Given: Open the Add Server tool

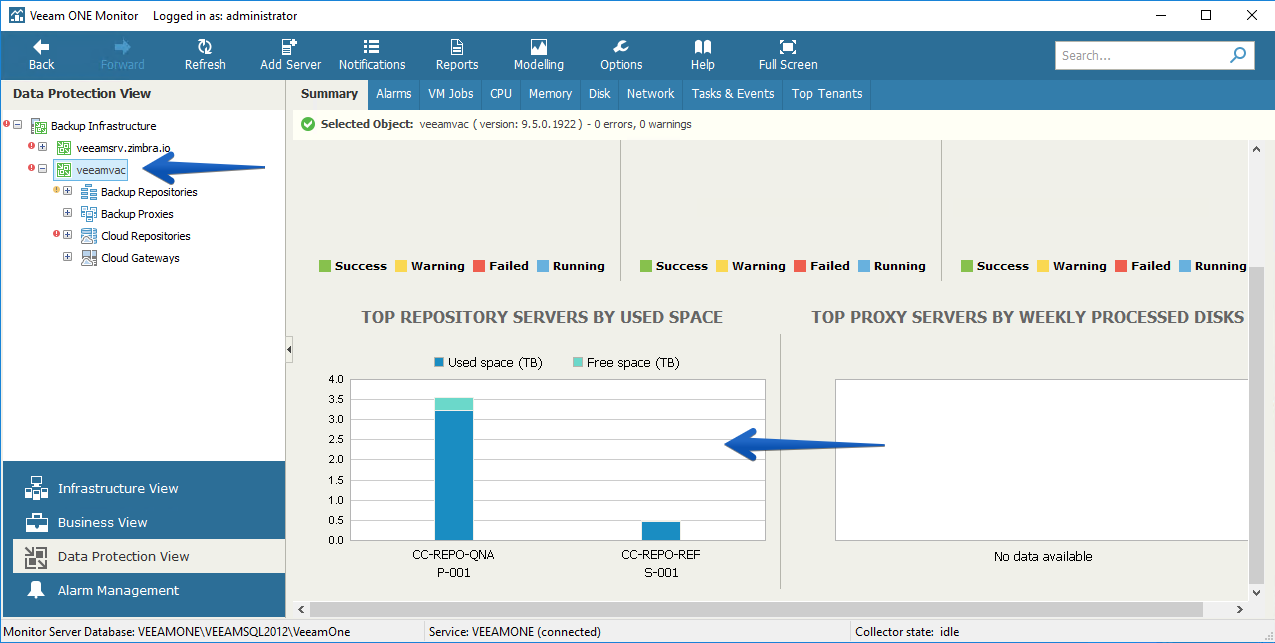Looking at the screenshot, I should (x=290, y=47).
